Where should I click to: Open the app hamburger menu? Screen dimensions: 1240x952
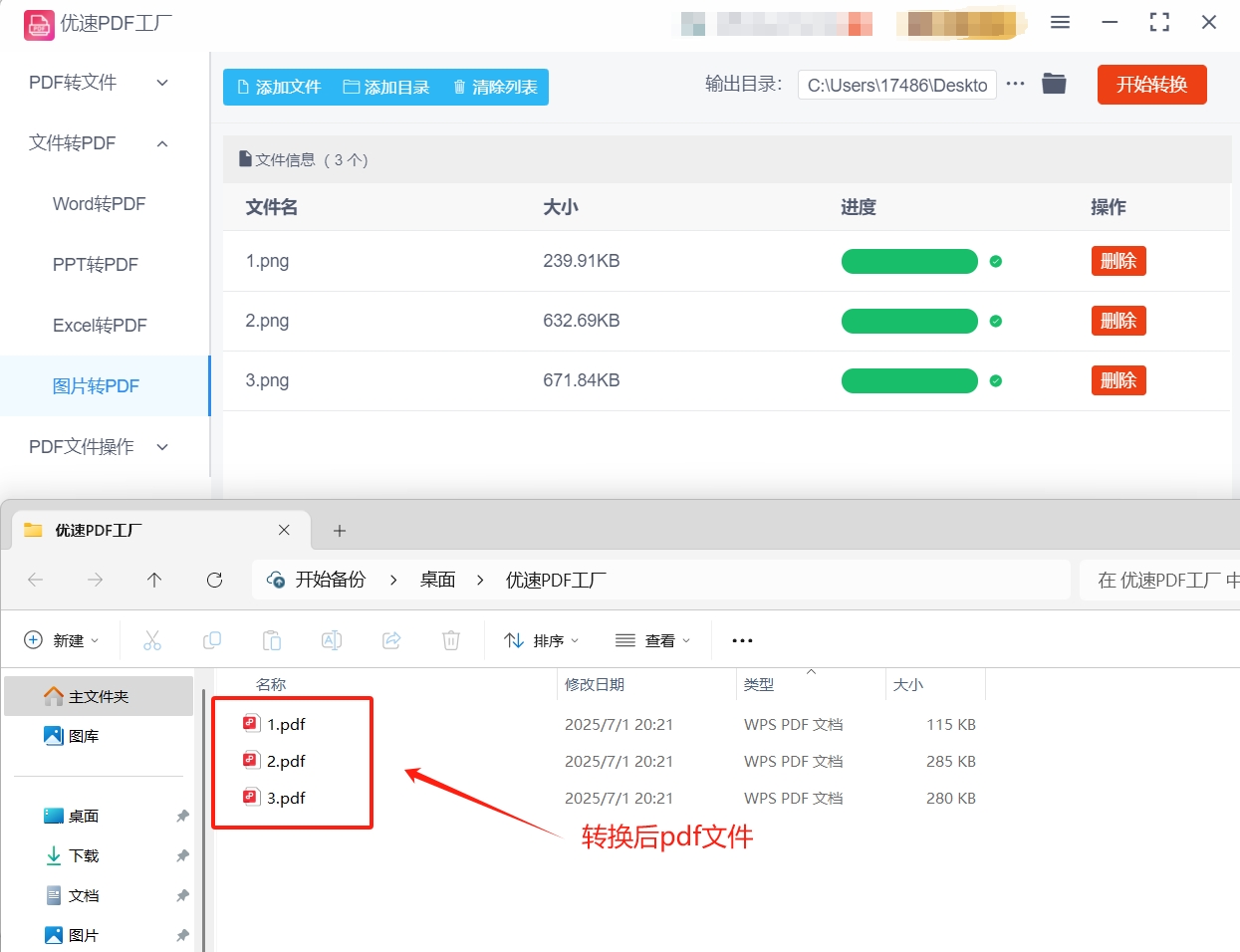pyautogui.click(x=1060, y=22)
